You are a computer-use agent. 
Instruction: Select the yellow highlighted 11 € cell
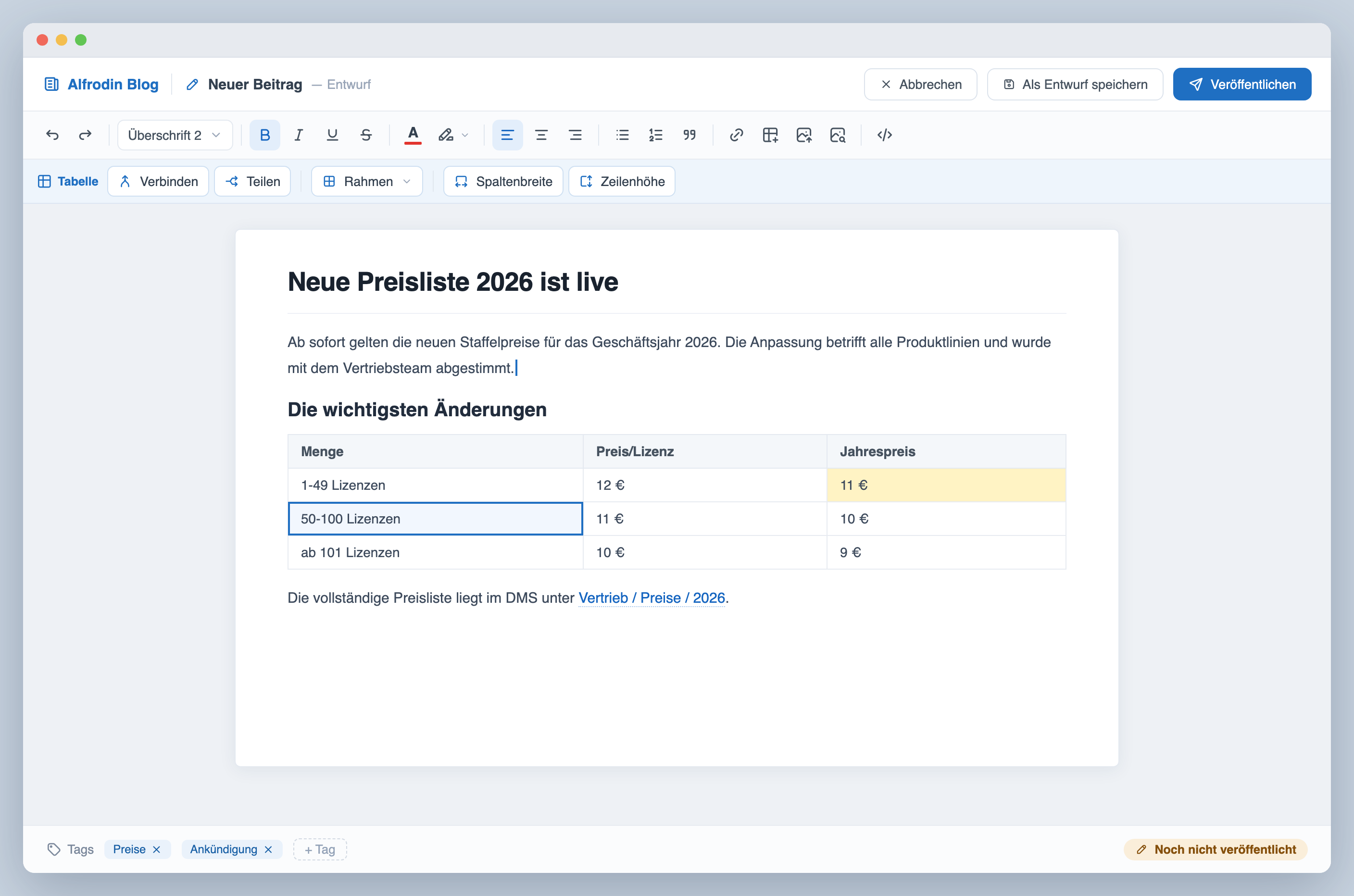[x=946, y=485]
